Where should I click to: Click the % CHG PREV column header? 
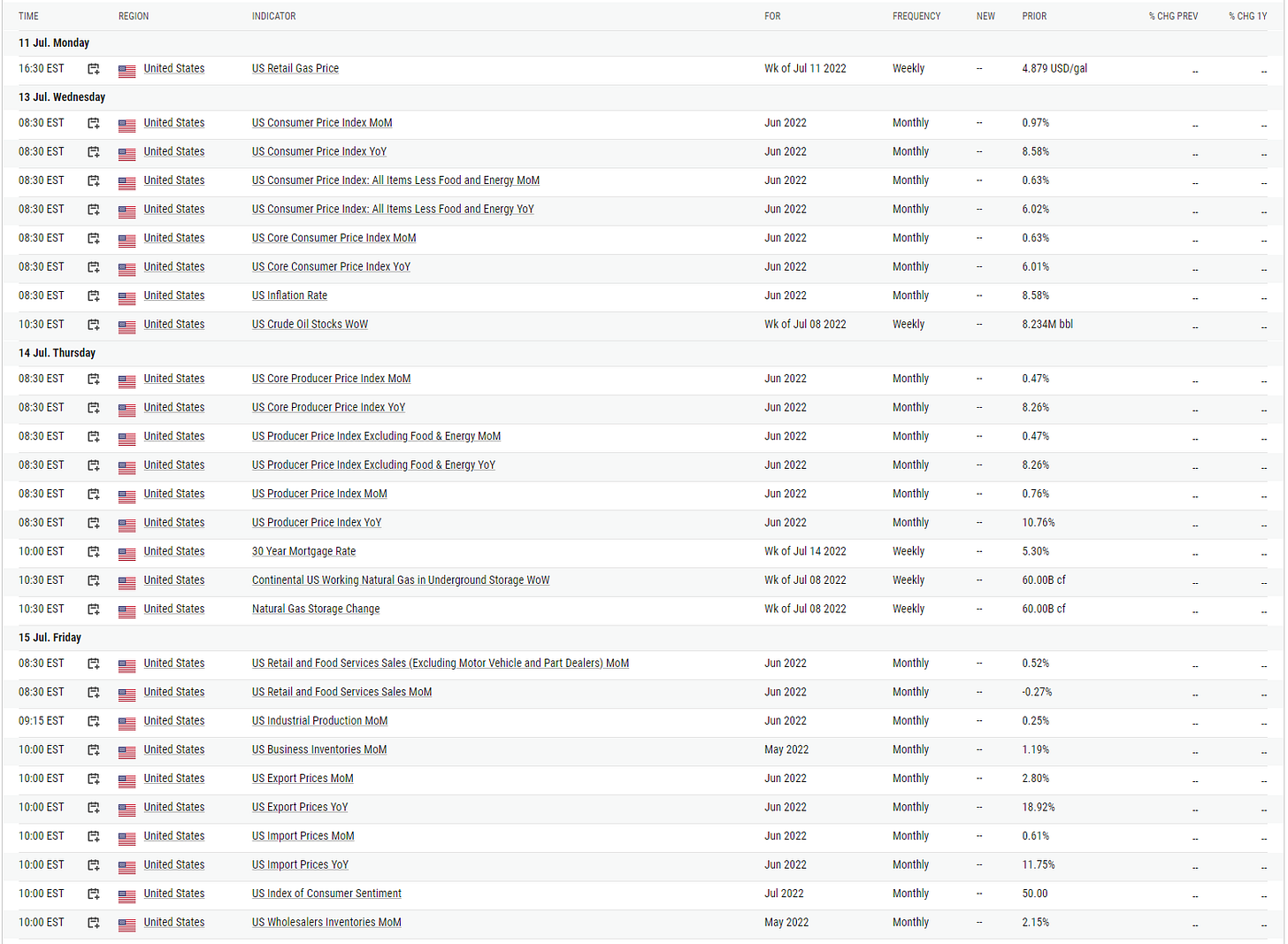coord(1173,16)
